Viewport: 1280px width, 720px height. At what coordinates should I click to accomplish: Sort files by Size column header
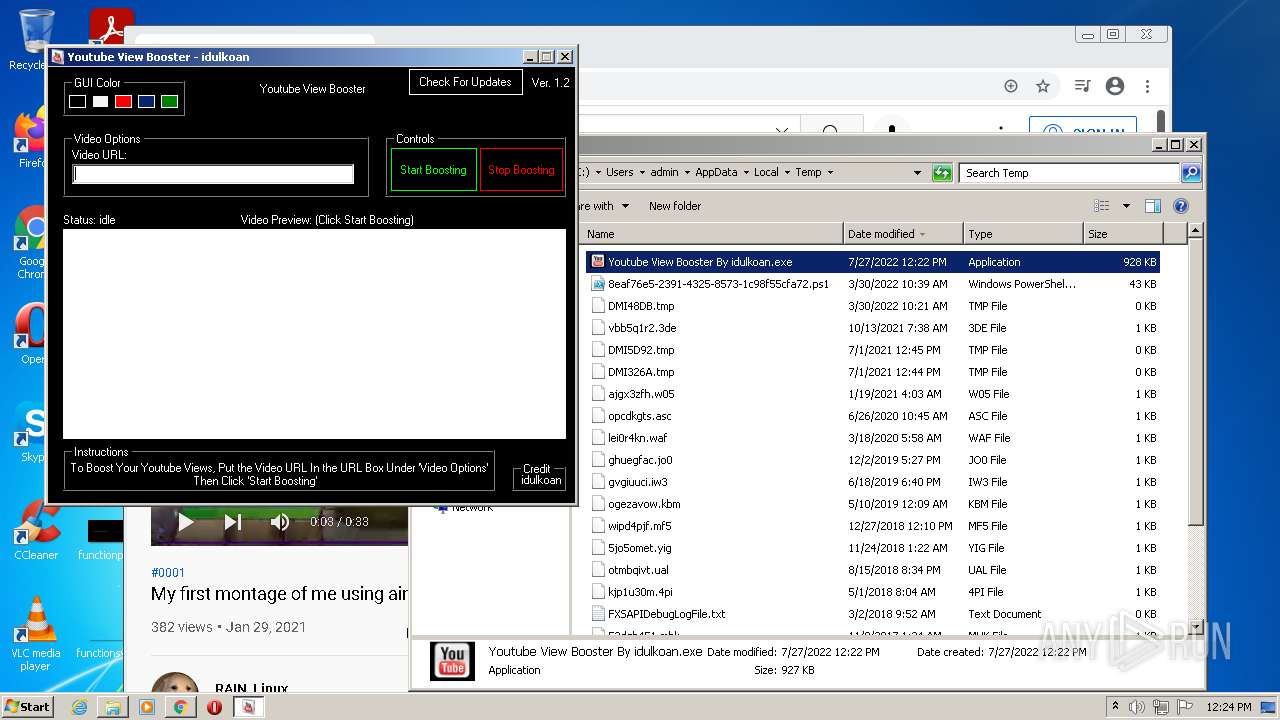point(1123,234)
